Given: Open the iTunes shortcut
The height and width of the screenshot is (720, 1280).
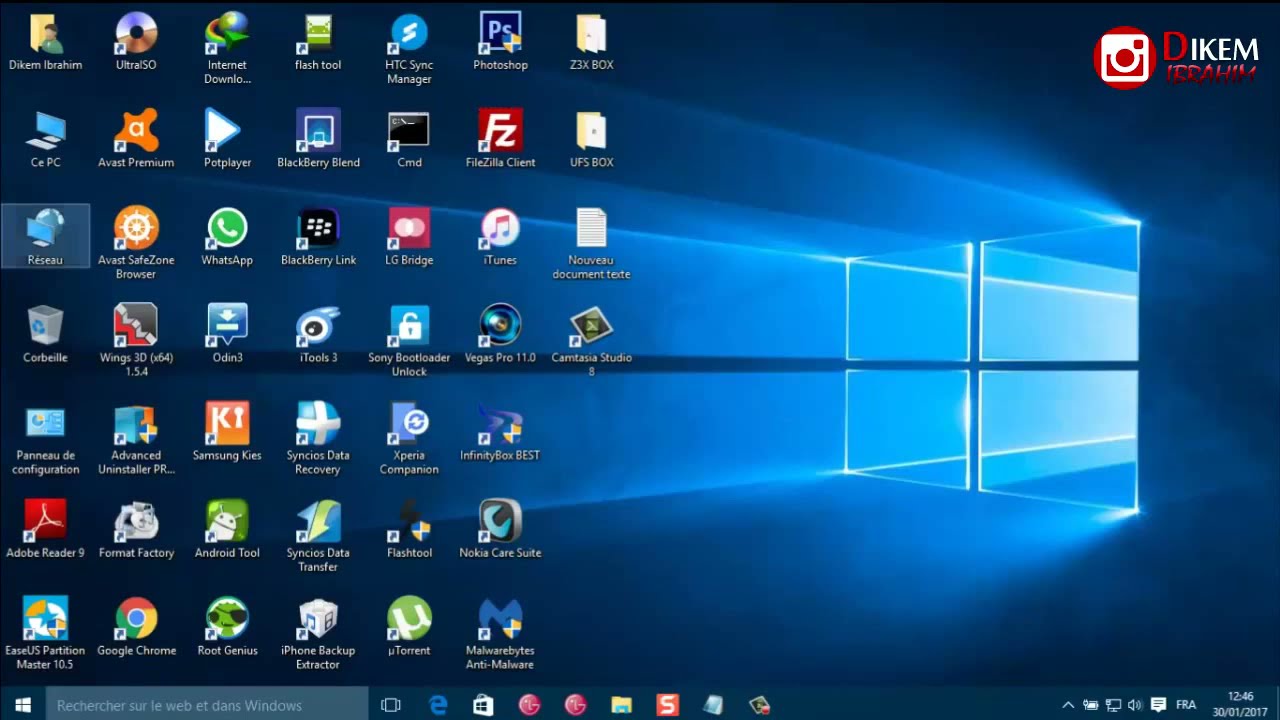Looking at the screenshot, I should pos(500,236).
